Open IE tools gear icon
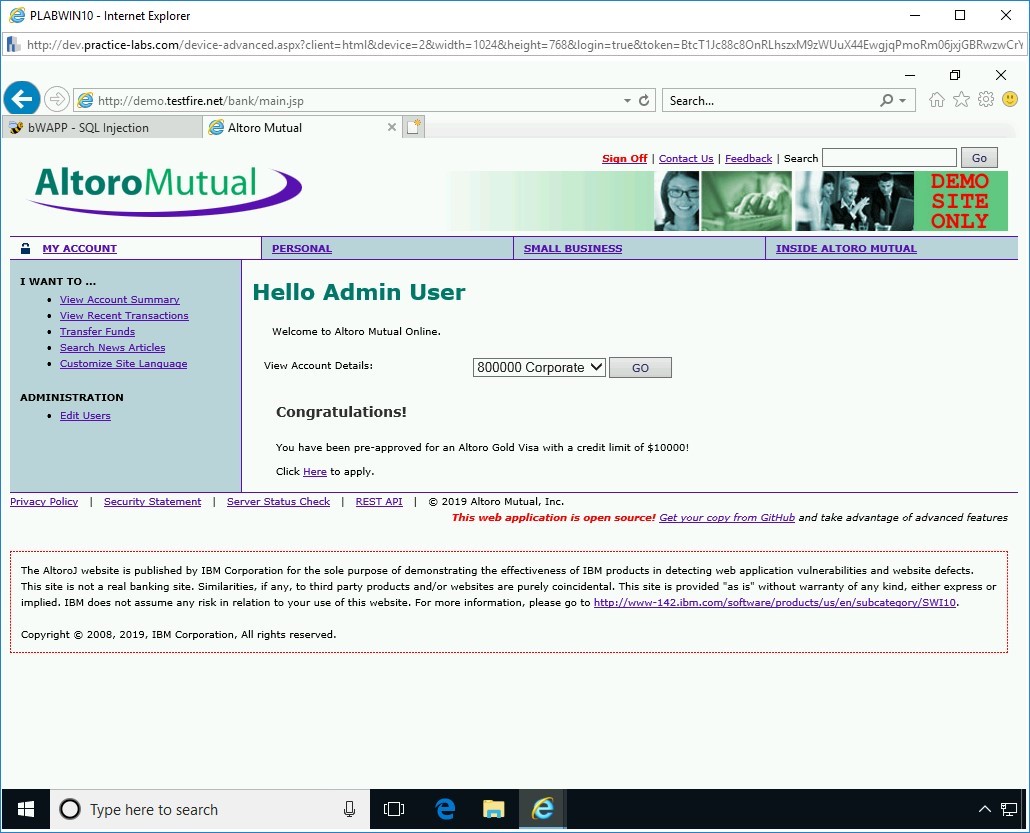The height and width of the screenshot is (833, 1030). (986, 100)
